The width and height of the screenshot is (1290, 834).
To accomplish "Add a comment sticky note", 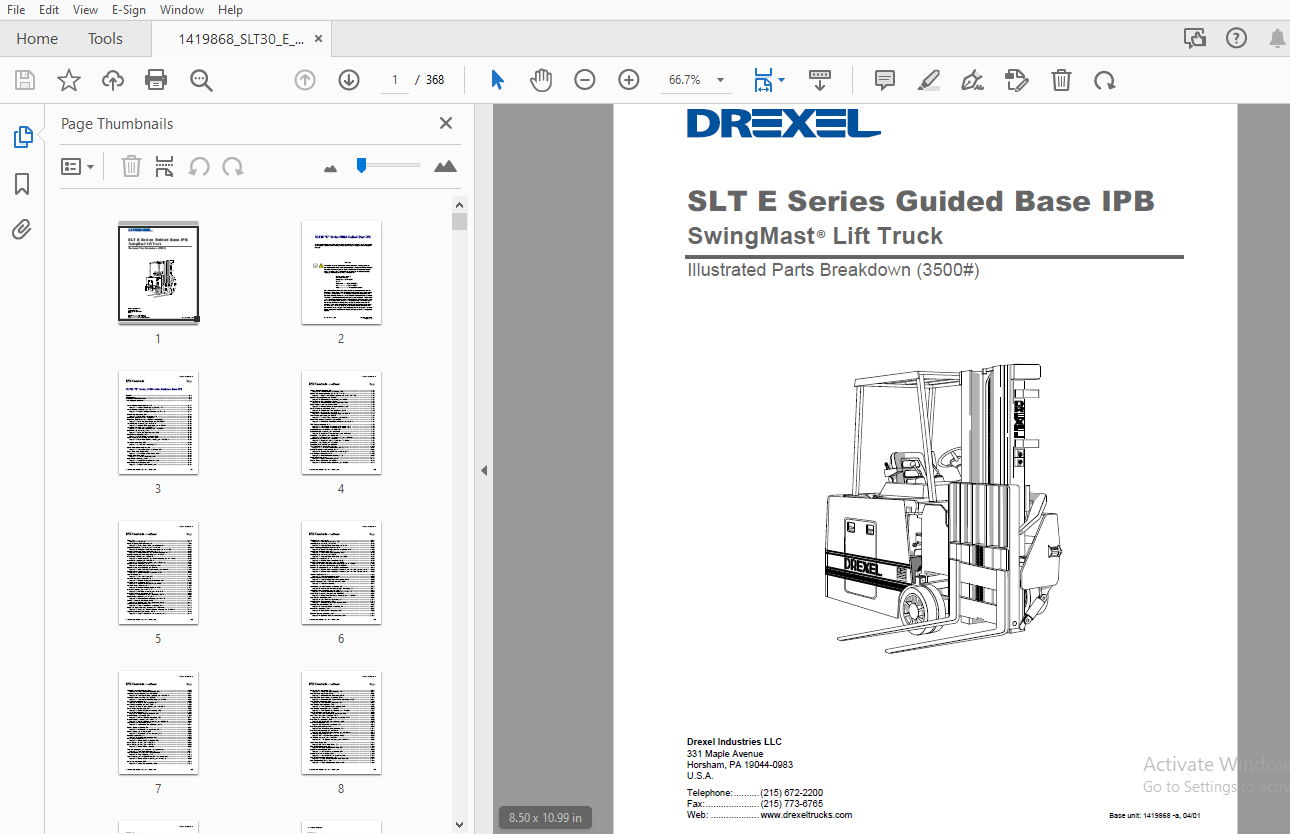I will pos(885,80).
